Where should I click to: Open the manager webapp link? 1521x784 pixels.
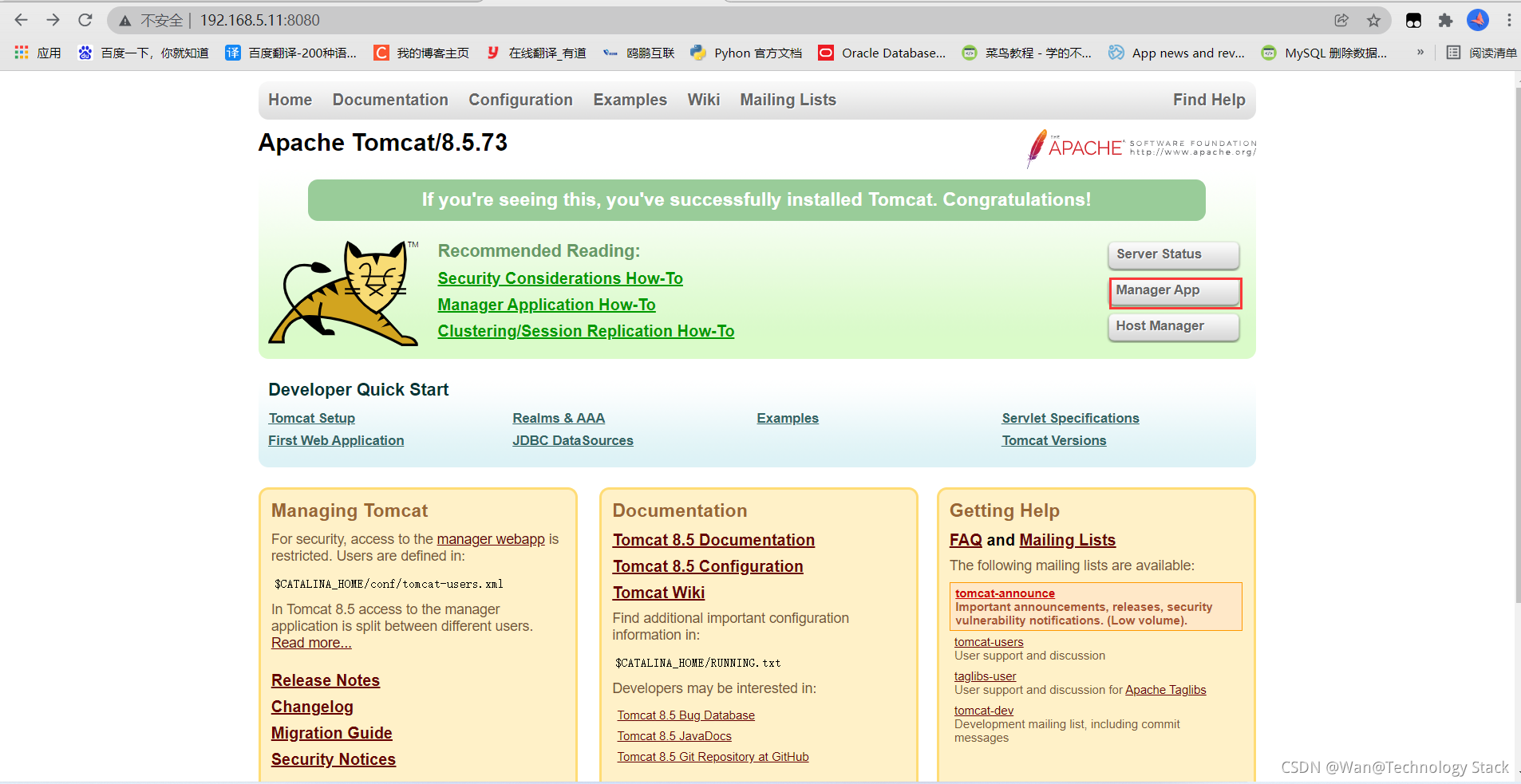pyautogui.click(x=491, y=539)
